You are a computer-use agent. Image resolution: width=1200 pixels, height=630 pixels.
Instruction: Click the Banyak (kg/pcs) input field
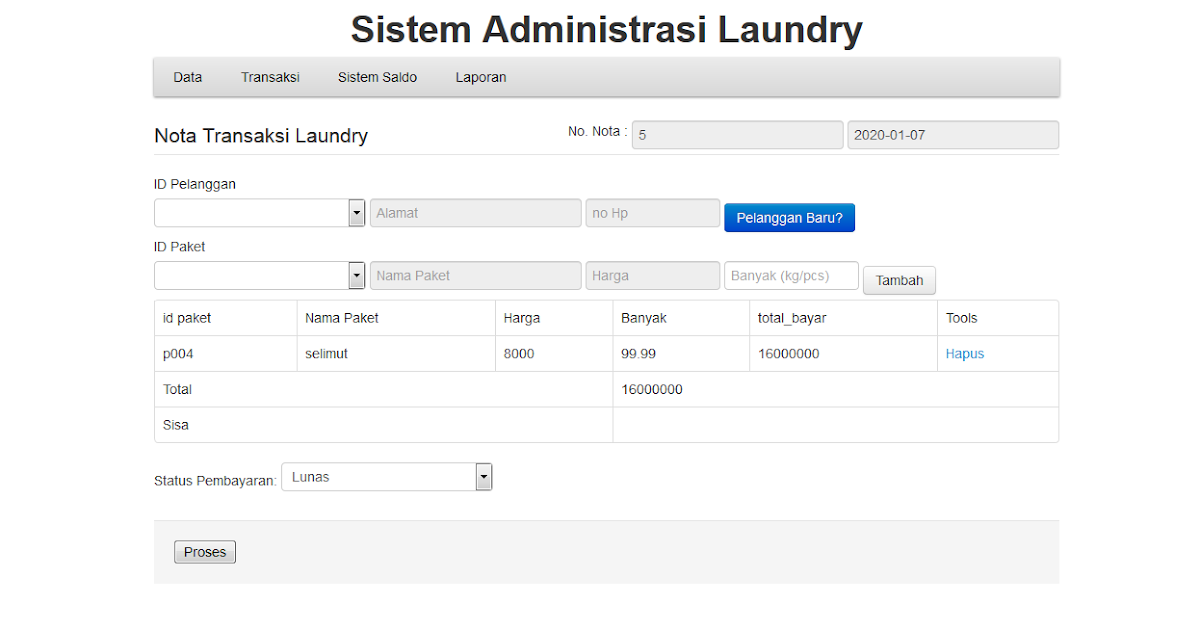click(x=790, y=275)
